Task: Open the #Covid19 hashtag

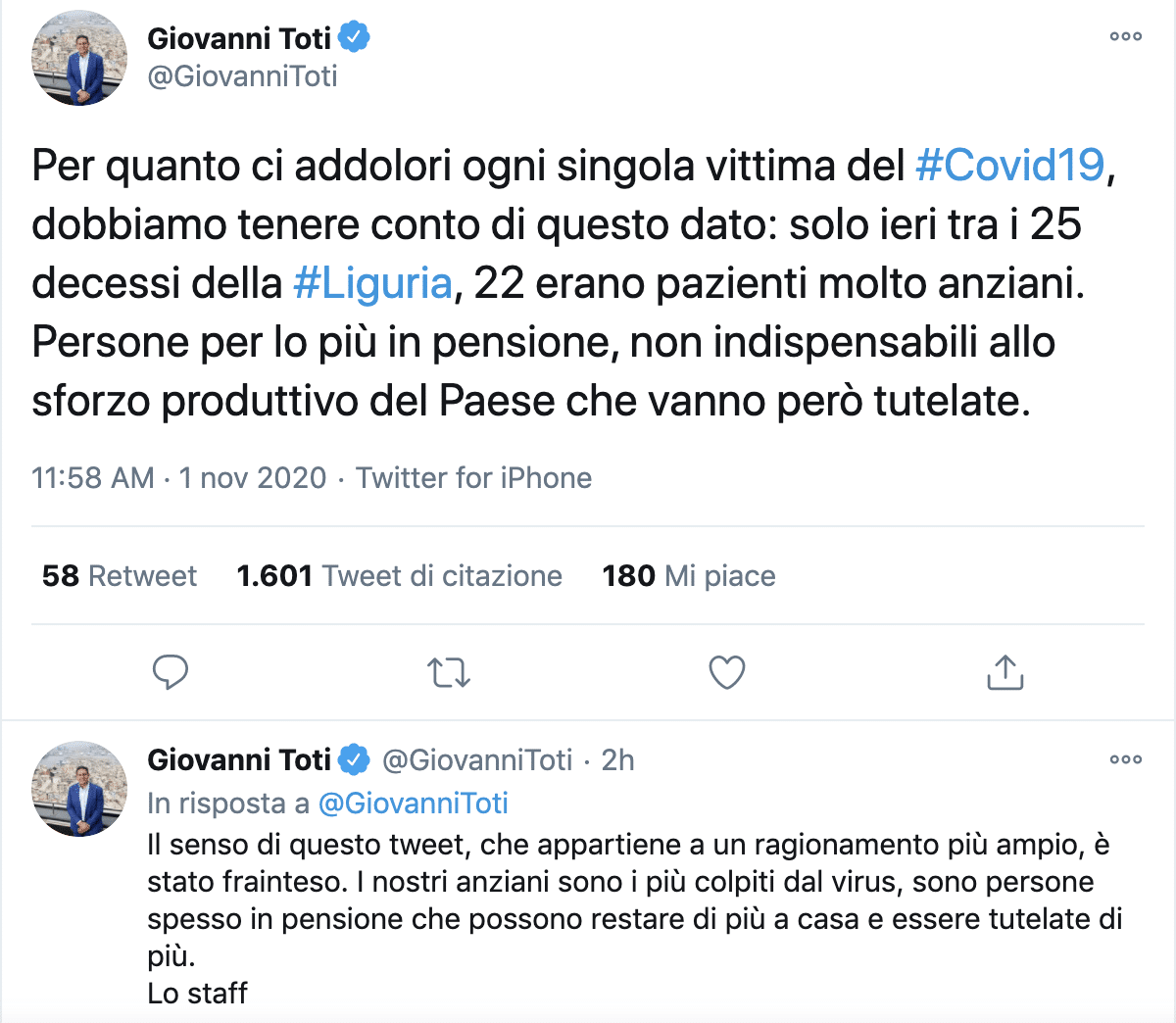Action: point(1009,166)
